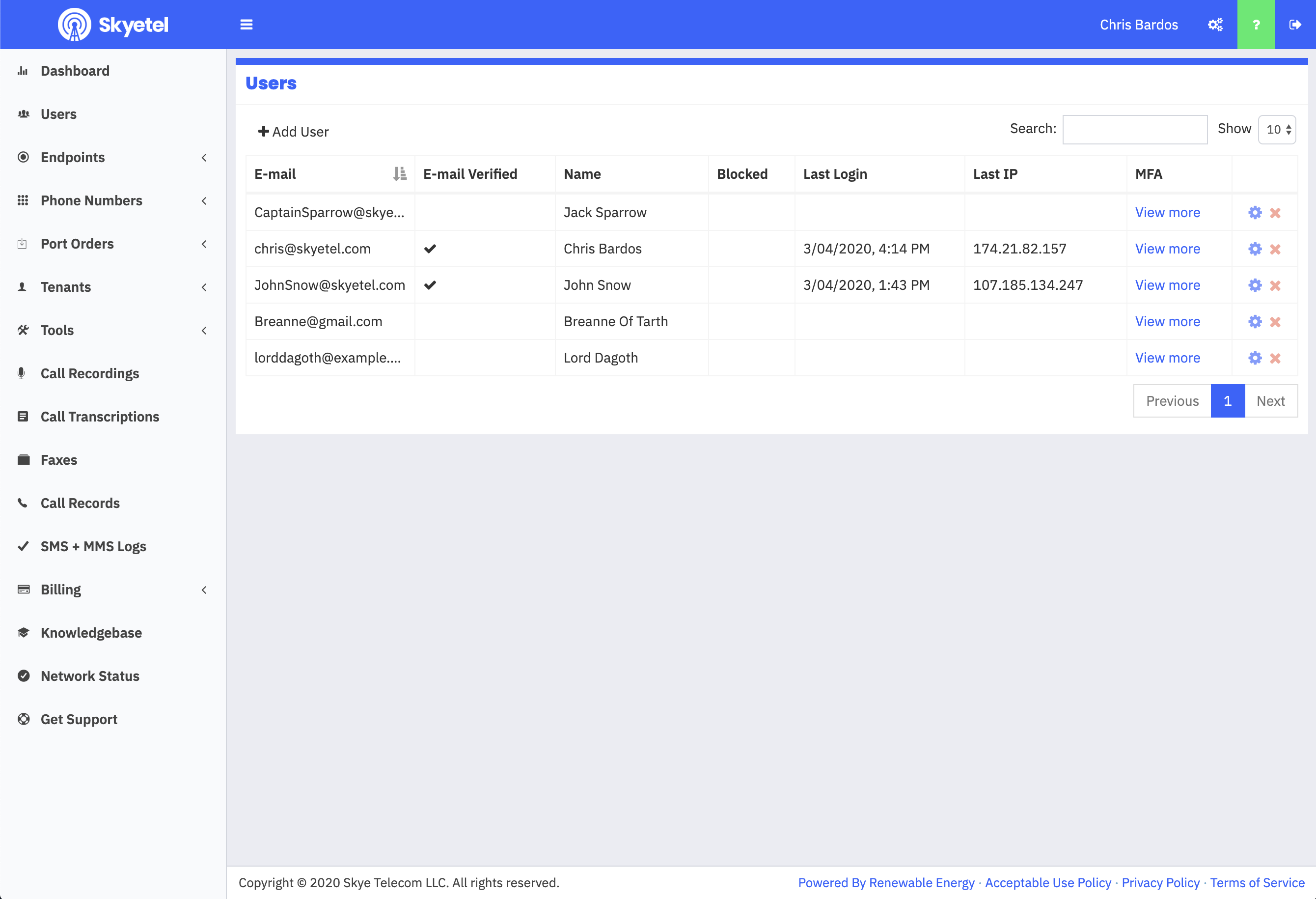This screenshot has height=899, width=1316.
Task: Toggle the hamburger sidebar menu
Action: point(247,25)
